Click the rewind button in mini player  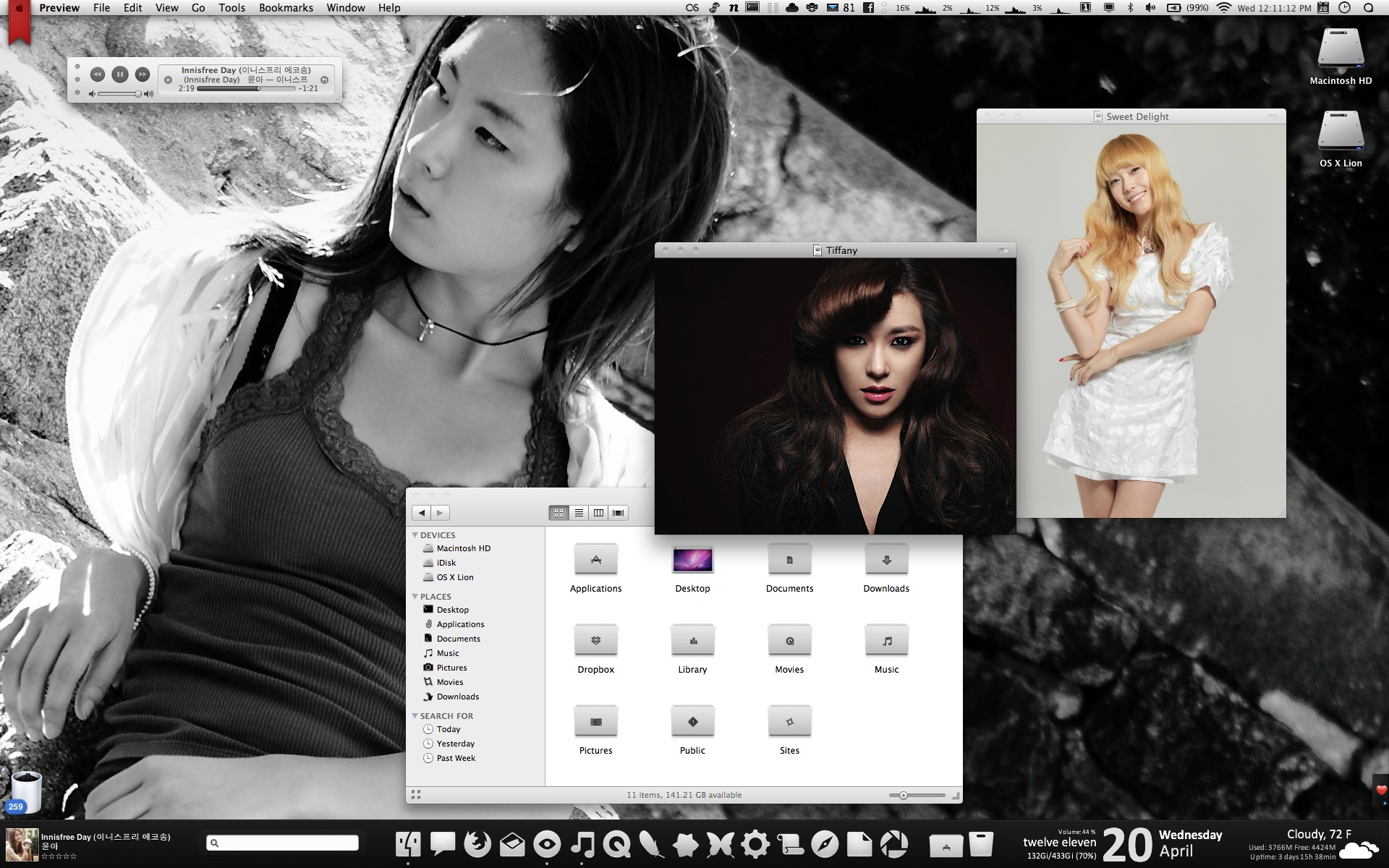(x=97, y=74)
